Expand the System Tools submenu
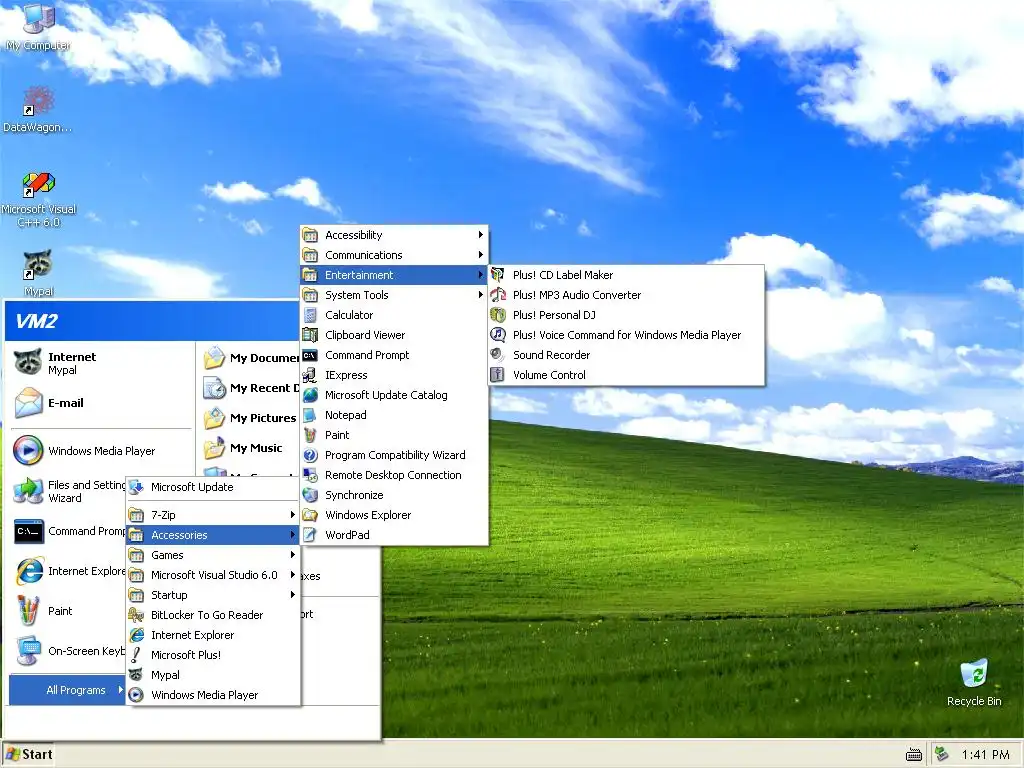The height and width of the screenshot is (768, 1024). (x=394, y=295)
